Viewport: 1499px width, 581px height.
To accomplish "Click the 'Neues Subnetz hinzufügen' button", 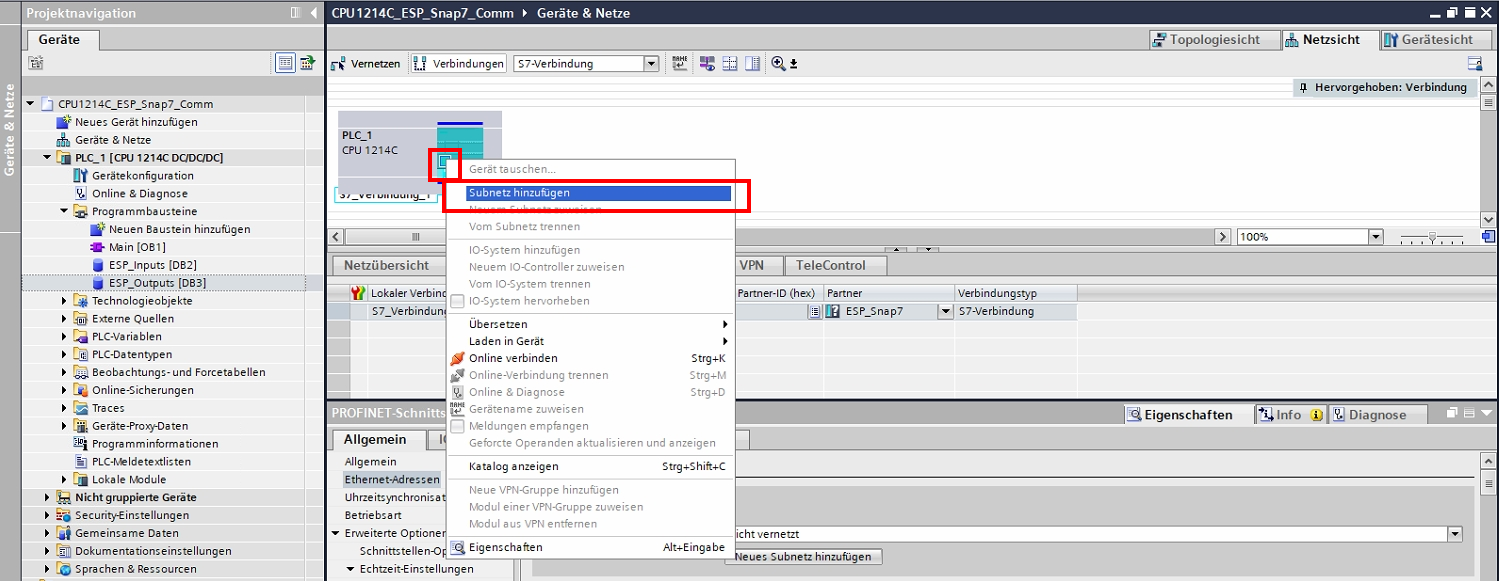I will tap(803, 557).
